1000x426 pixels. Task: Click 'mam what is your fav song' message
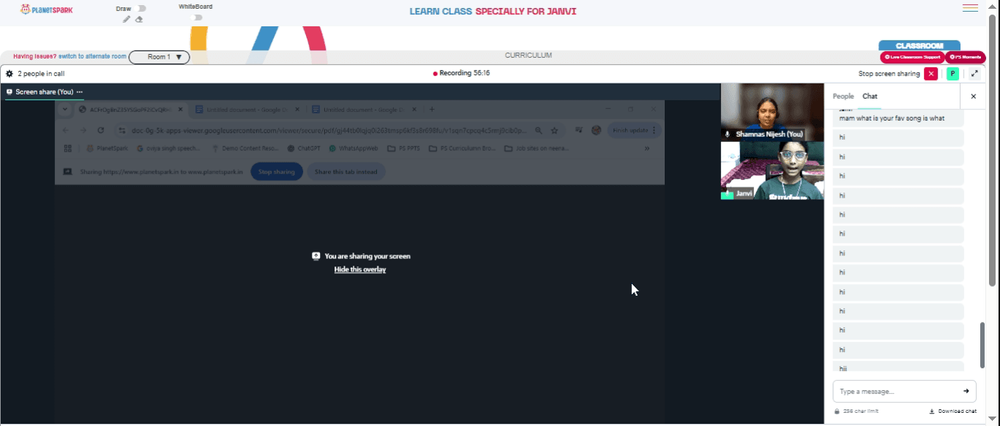898,118
